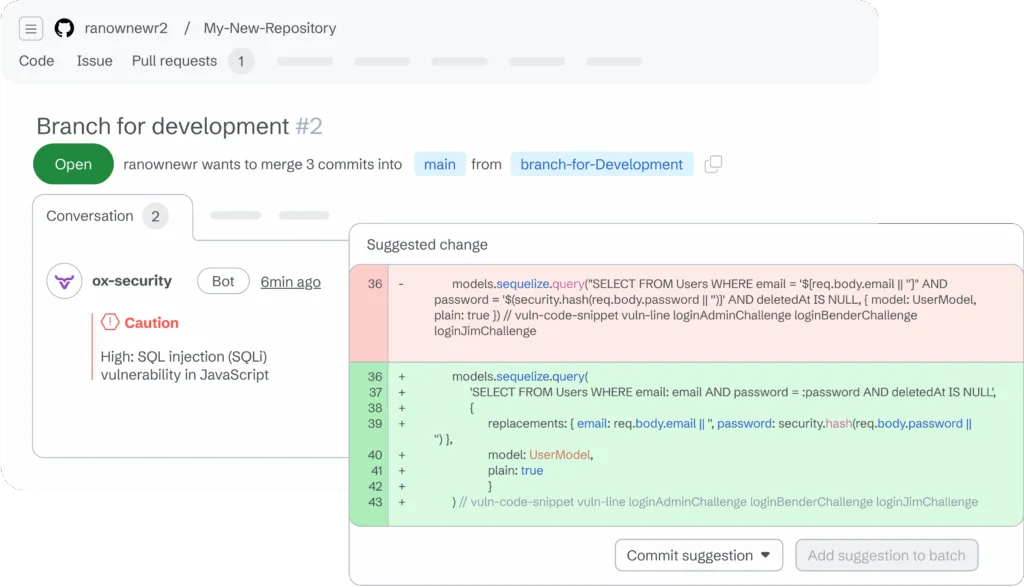Click the Caution warning octagon icon
The height and width of the screenshot is (587, 1024).
pyautogui.click(x=110, y=322)
